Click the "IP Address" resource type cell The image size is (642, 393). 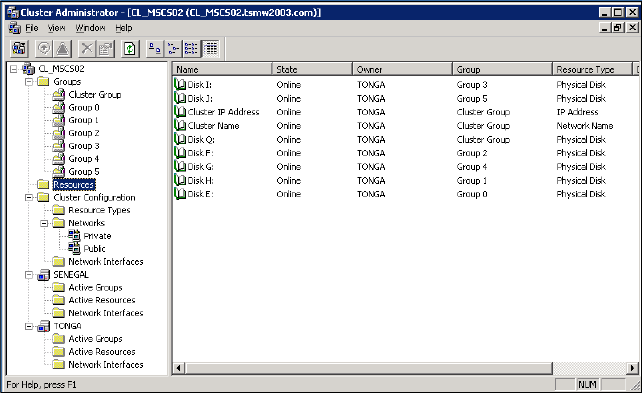pos(577,112)
